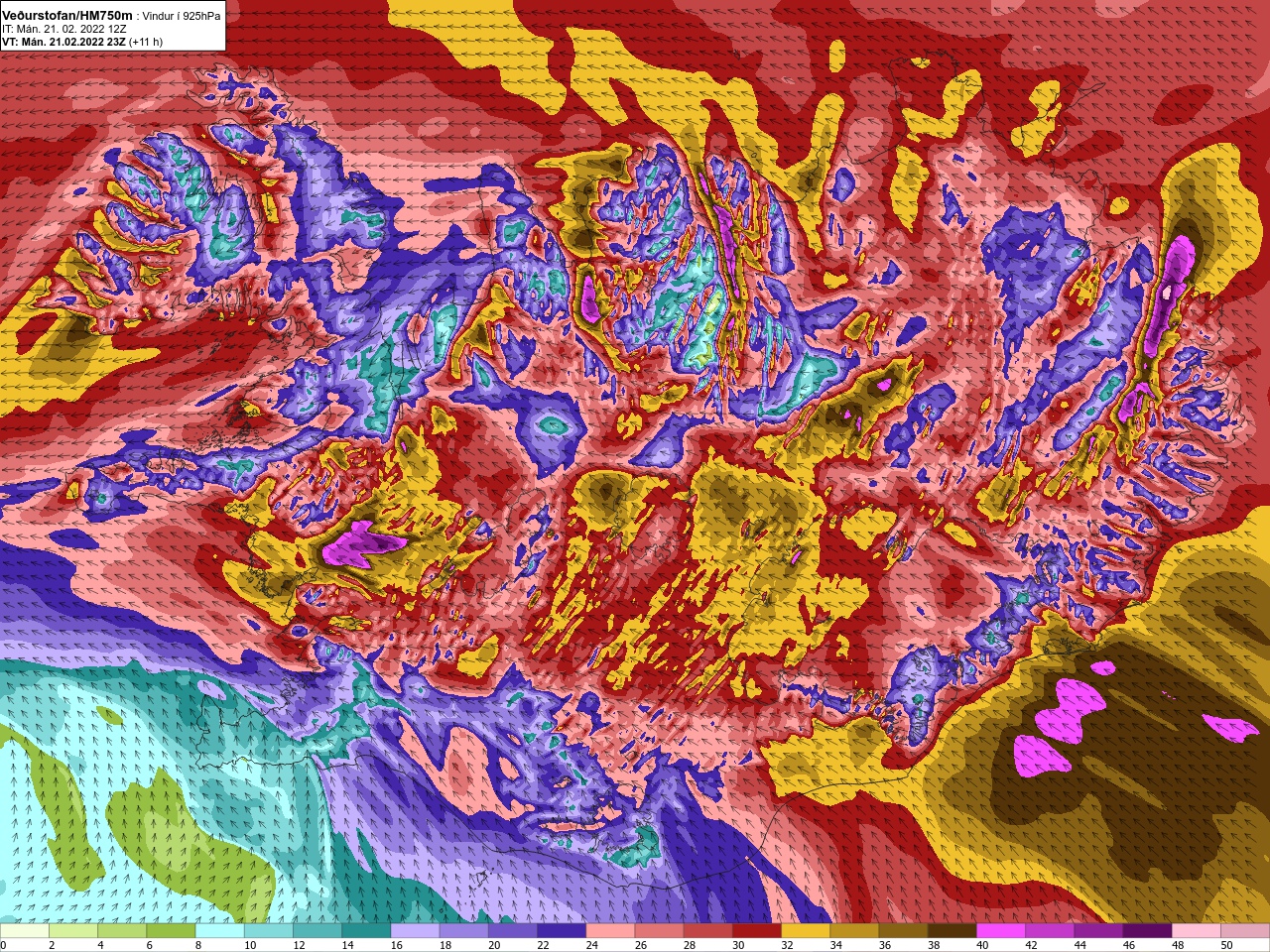Click the legend scale label '20'
1270x952 pixels.
pos(494,945)
